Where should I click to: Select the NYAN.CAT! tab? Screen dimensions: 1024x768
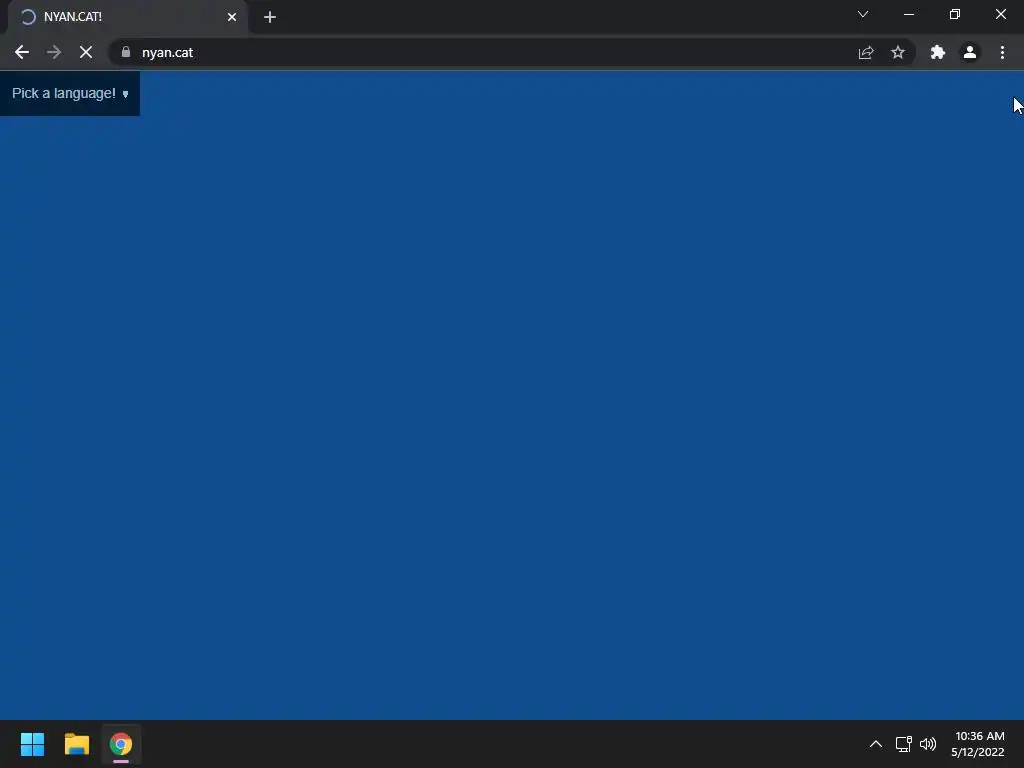(x=127, y=17)
